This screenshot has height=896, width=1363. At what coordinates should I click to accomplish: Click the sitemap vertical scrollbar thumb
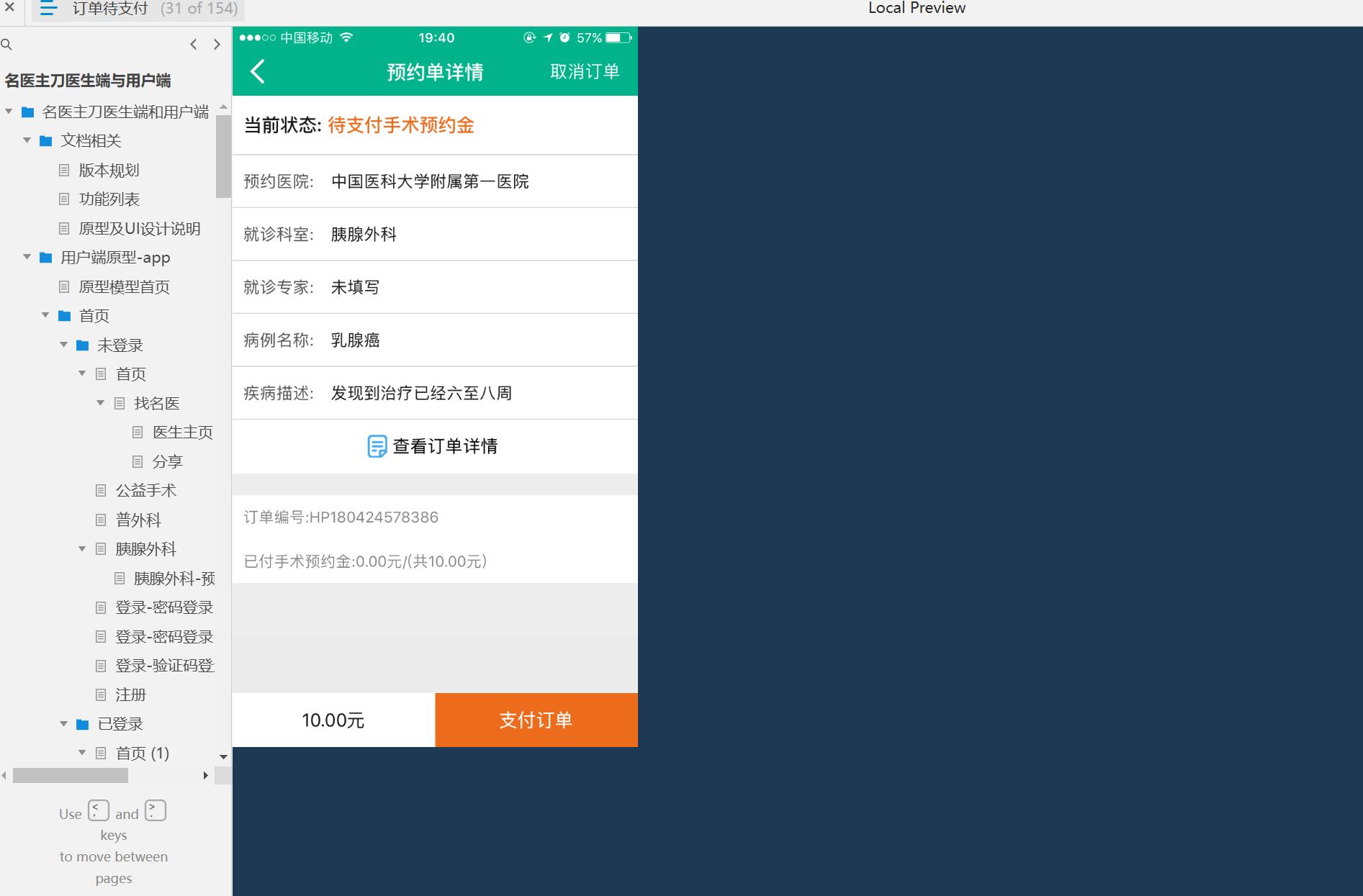[x=223, y=156]
